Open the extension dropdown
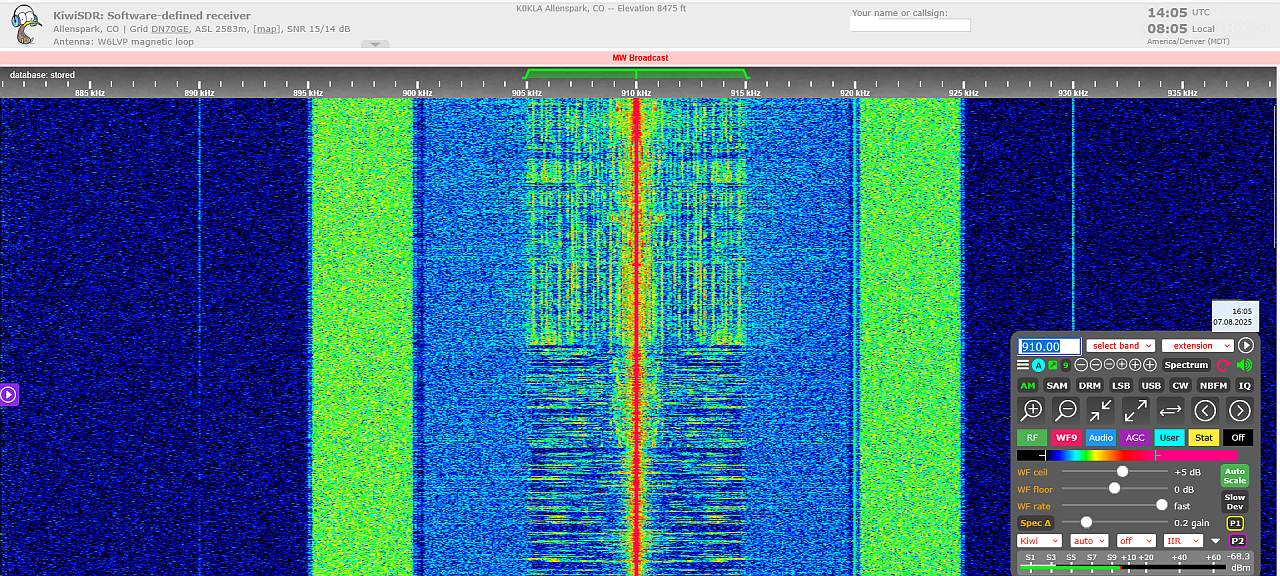 click(x=1197, y=346)
